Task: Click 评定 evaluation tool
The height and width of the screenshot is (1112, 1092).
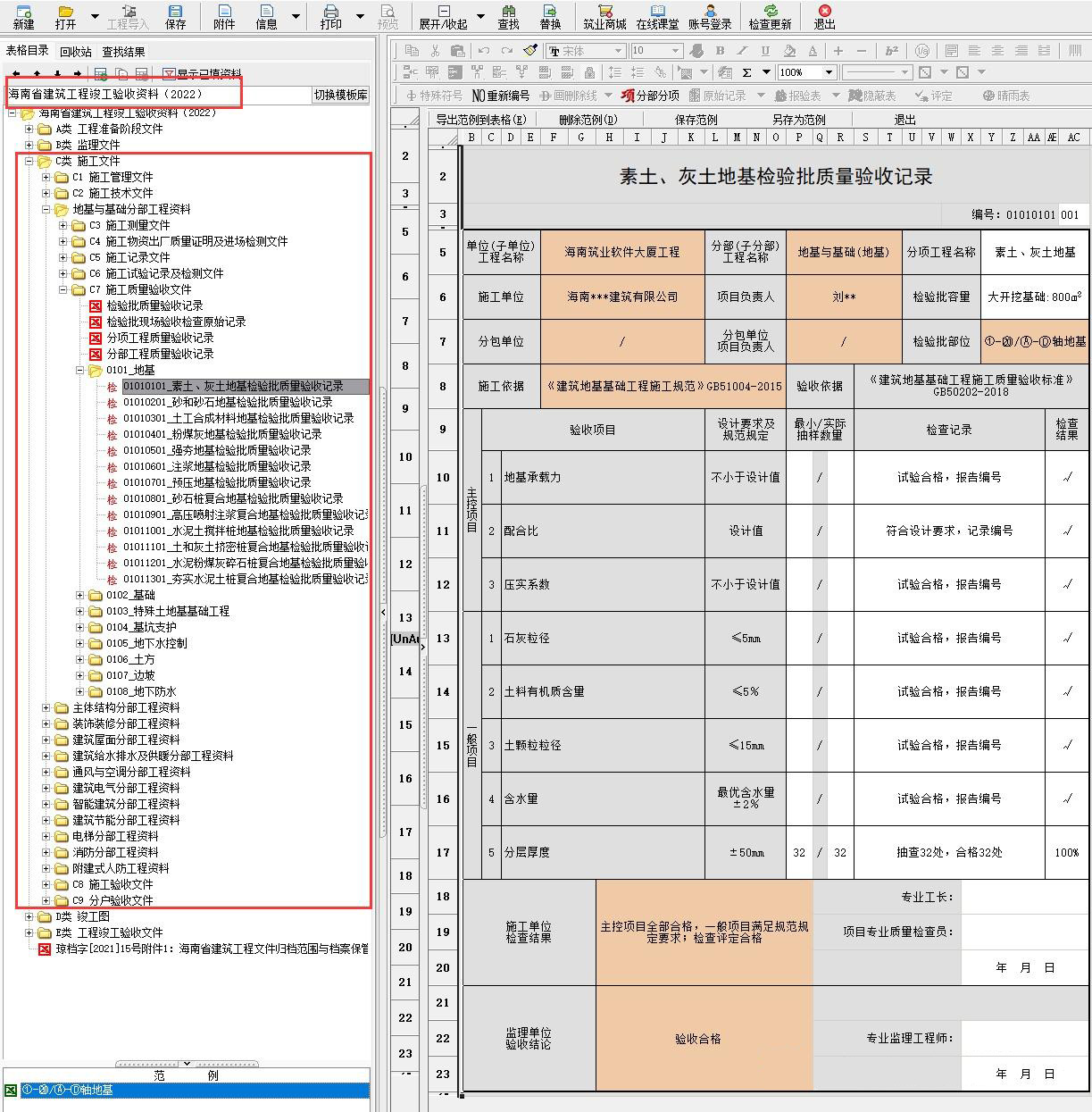Action: (x=934, y=96)
